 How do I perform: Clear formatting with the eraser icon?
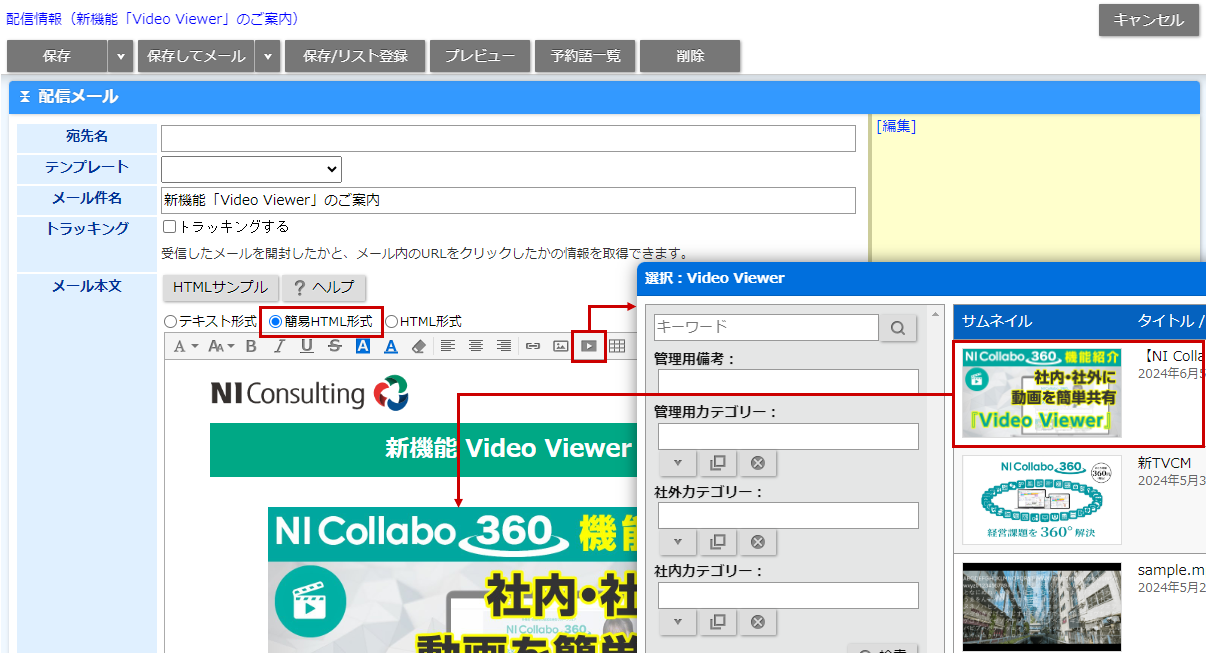click(x=419, y=346)
